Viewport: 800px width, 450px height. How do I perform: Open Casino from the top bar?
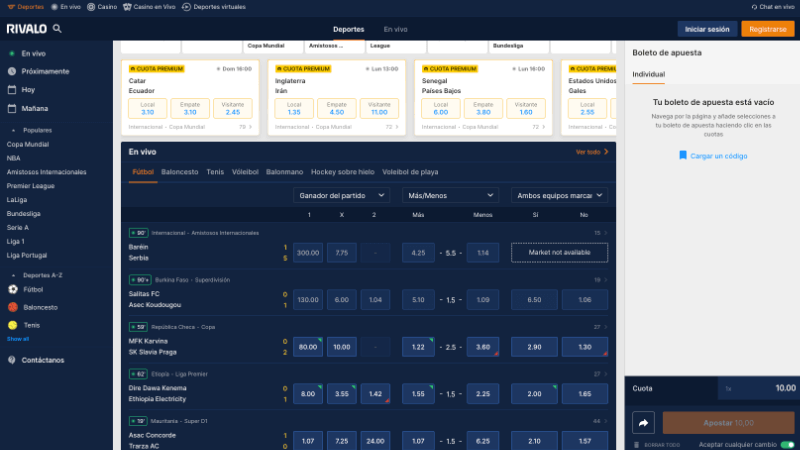102,7
